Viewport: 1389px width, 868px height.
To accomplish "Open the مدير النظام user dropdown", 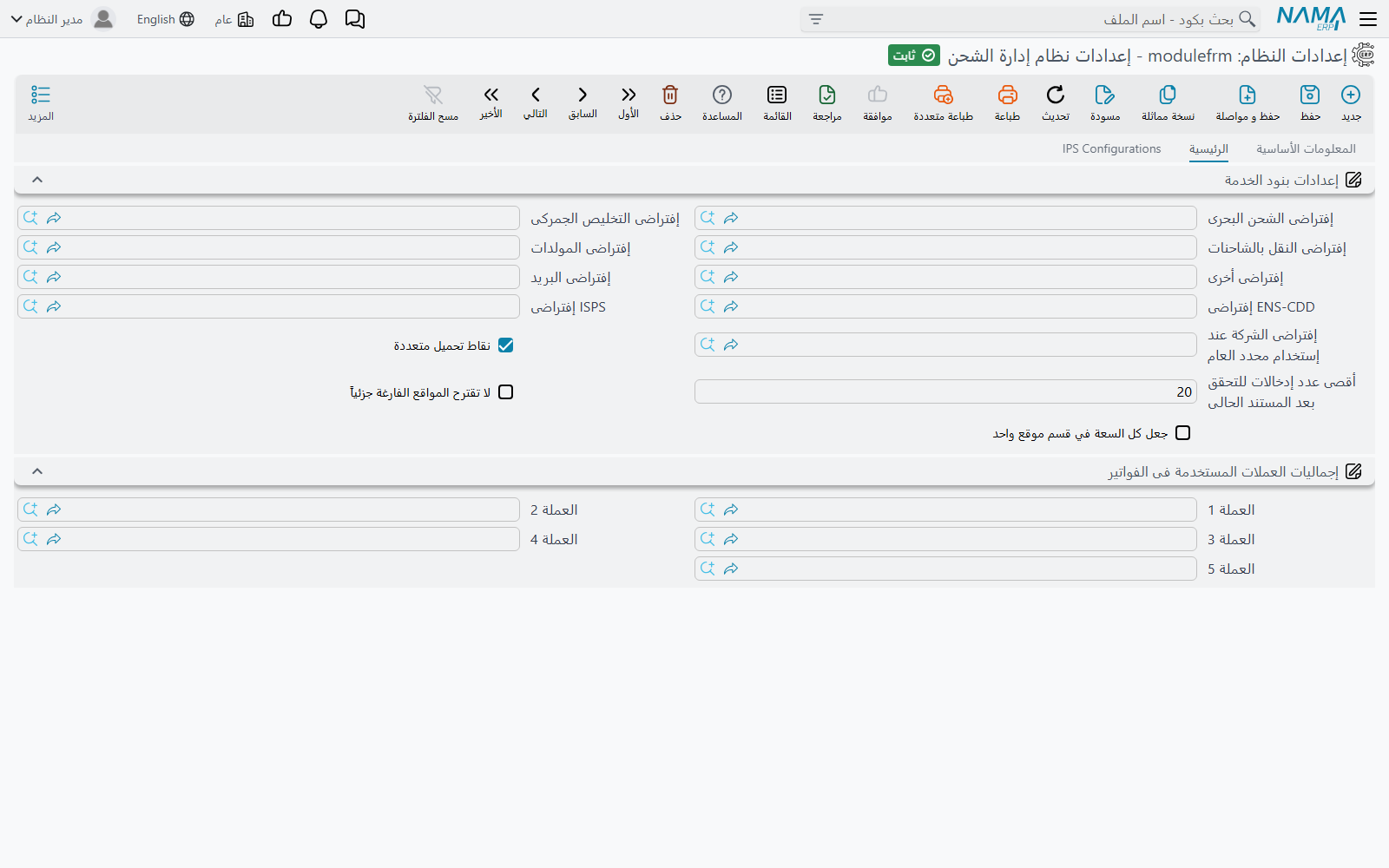I will 63,19.
